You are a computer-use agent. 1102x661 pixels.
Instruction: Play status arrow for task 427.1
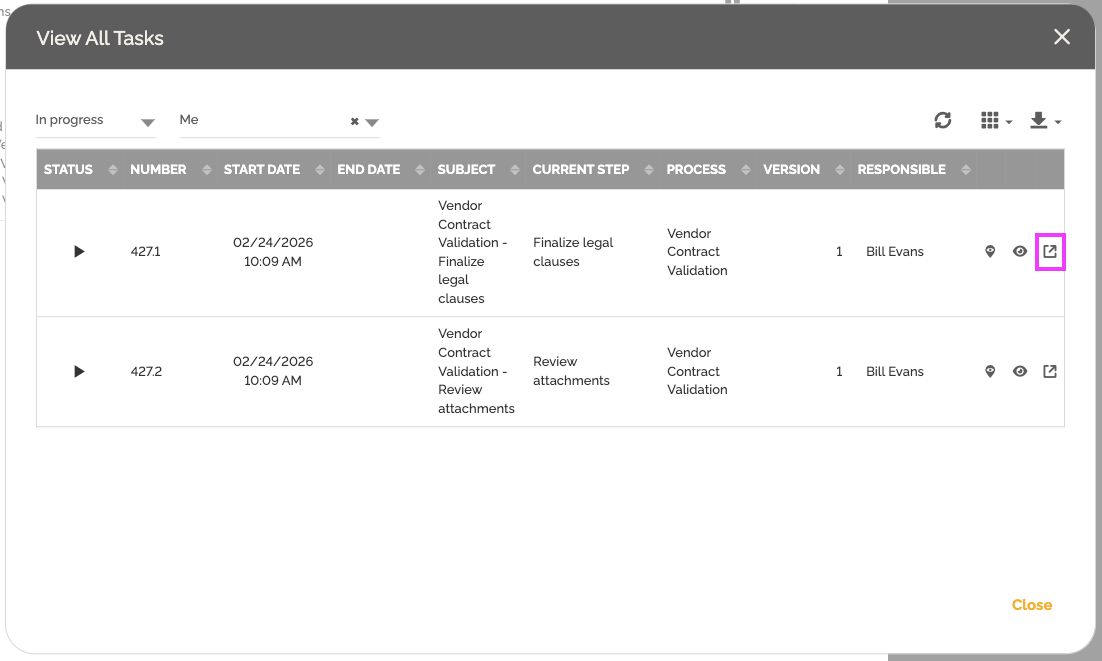[79, 252]
